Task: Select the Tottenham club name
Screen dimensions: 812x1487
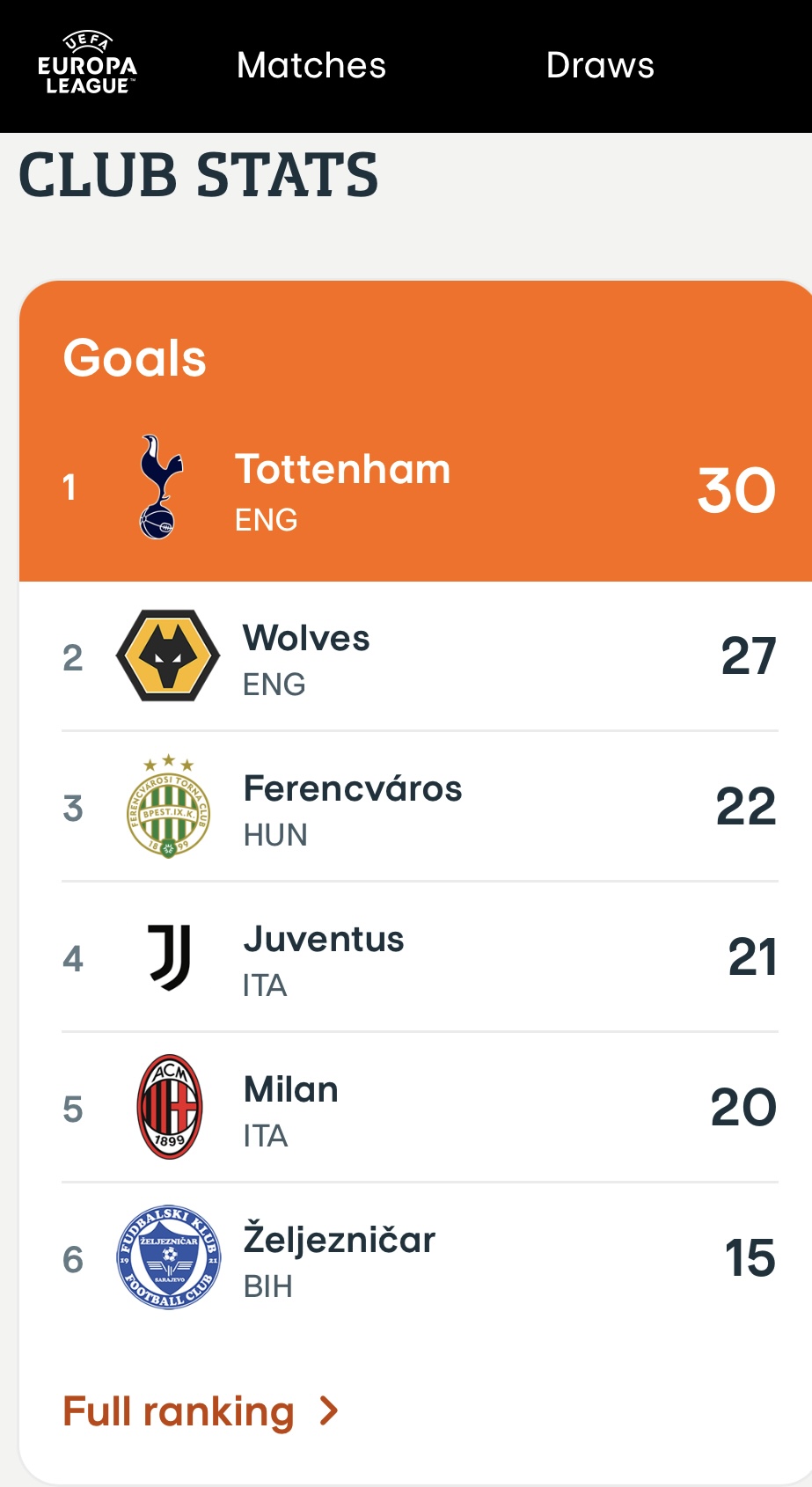Action: 342,469
